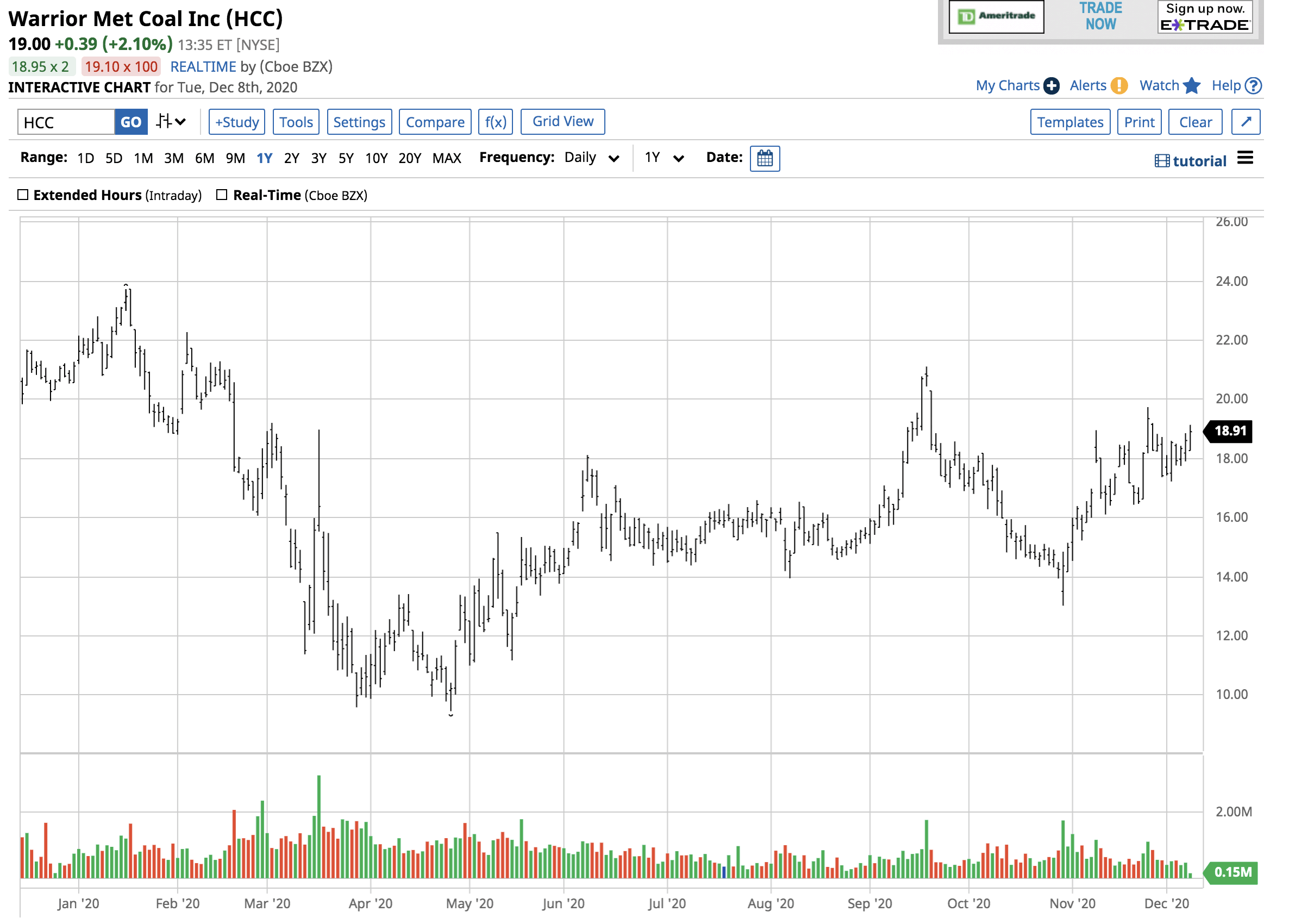The image size is (1289, 924).
Task: Click the Sep '20 axis label
Action: [869, 903]
